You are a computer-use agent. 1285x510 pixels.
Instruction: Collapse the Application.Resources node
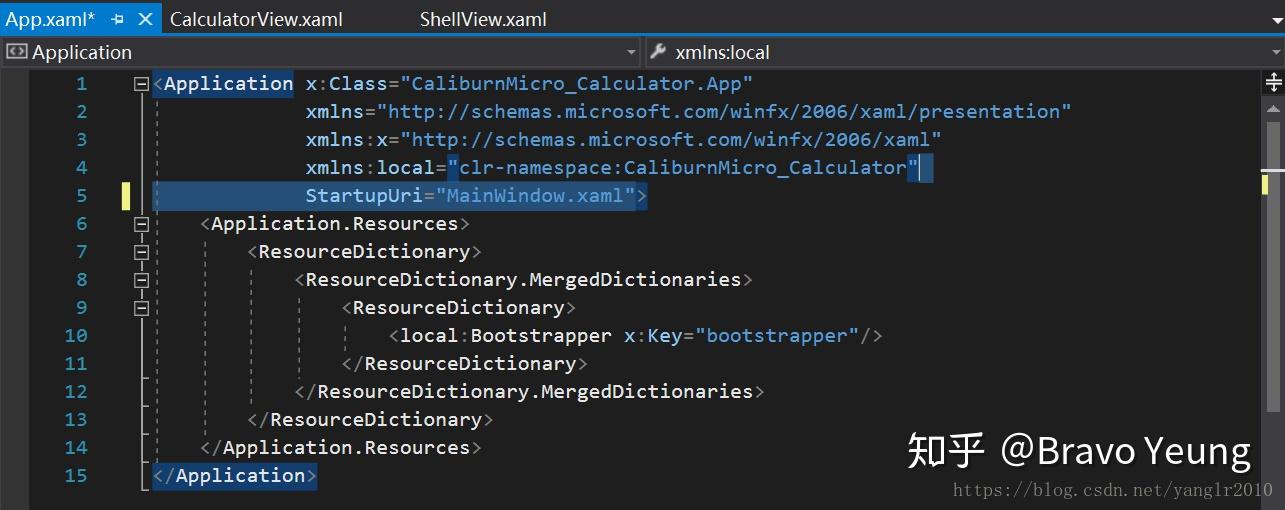[x=141, y=224]
